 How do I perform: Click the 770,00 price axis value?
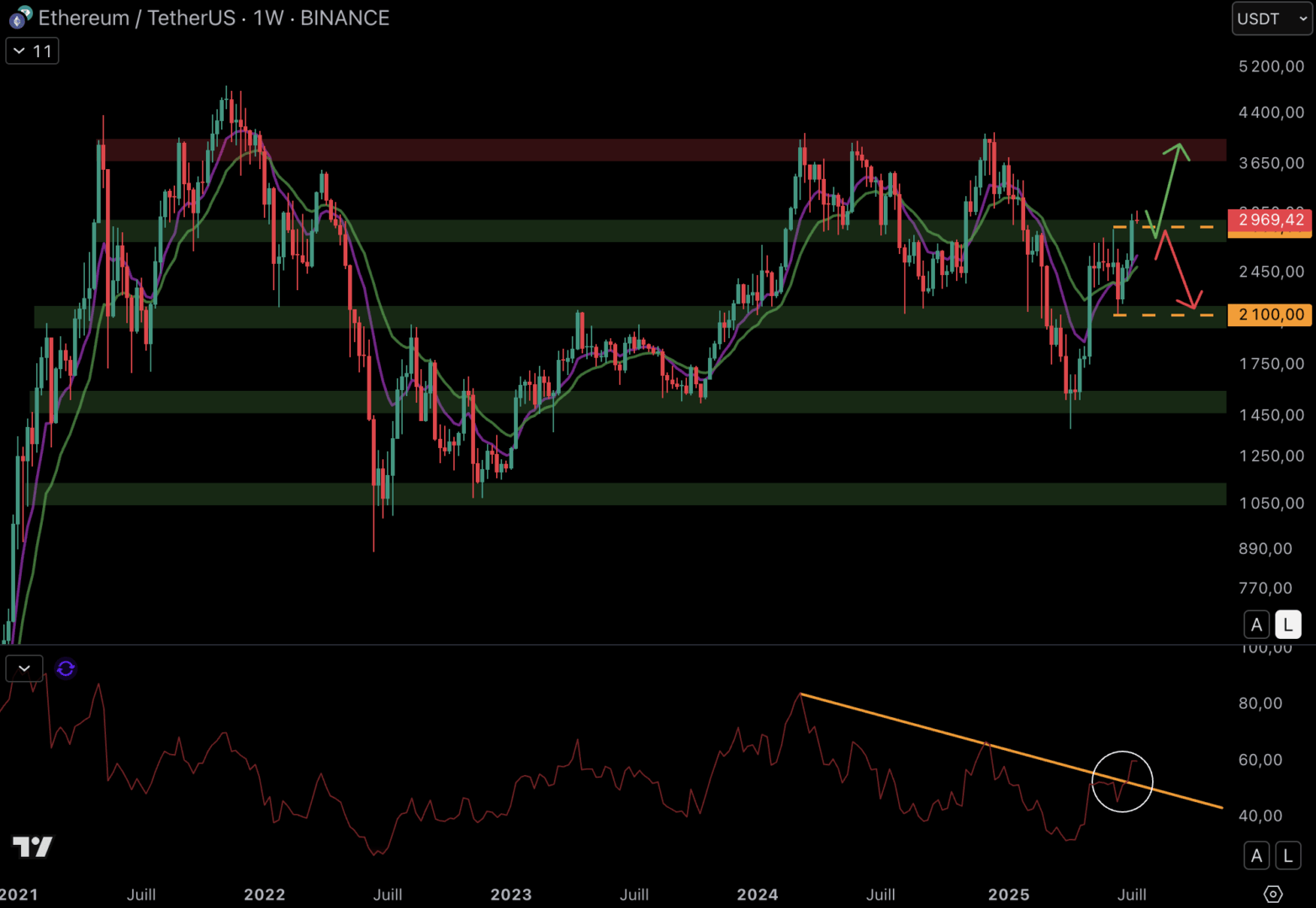click(x=1266, y=588)
